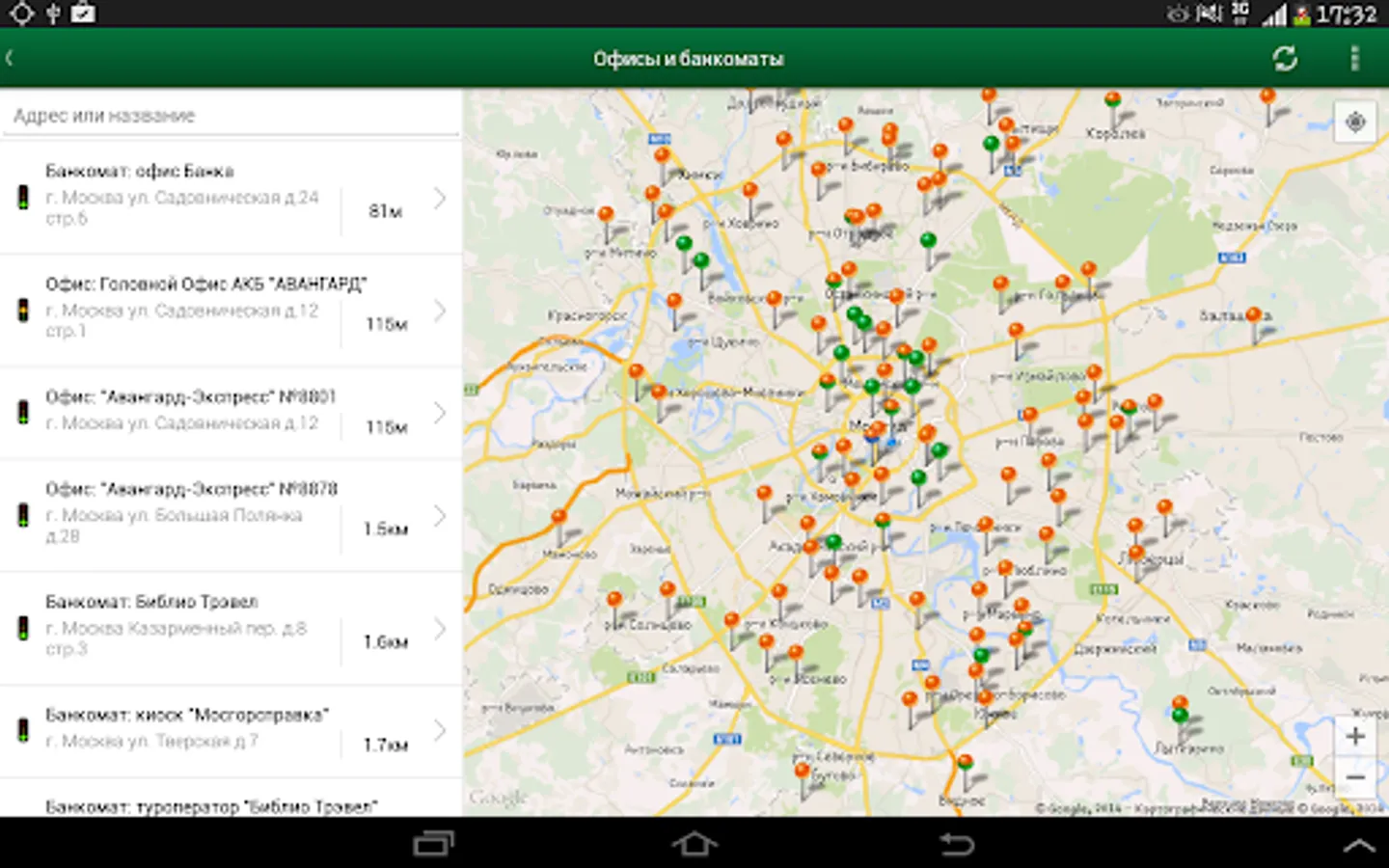The image size is (1389, 868).
Task: Tap the address or name search field
Action: tap(231, 116)
